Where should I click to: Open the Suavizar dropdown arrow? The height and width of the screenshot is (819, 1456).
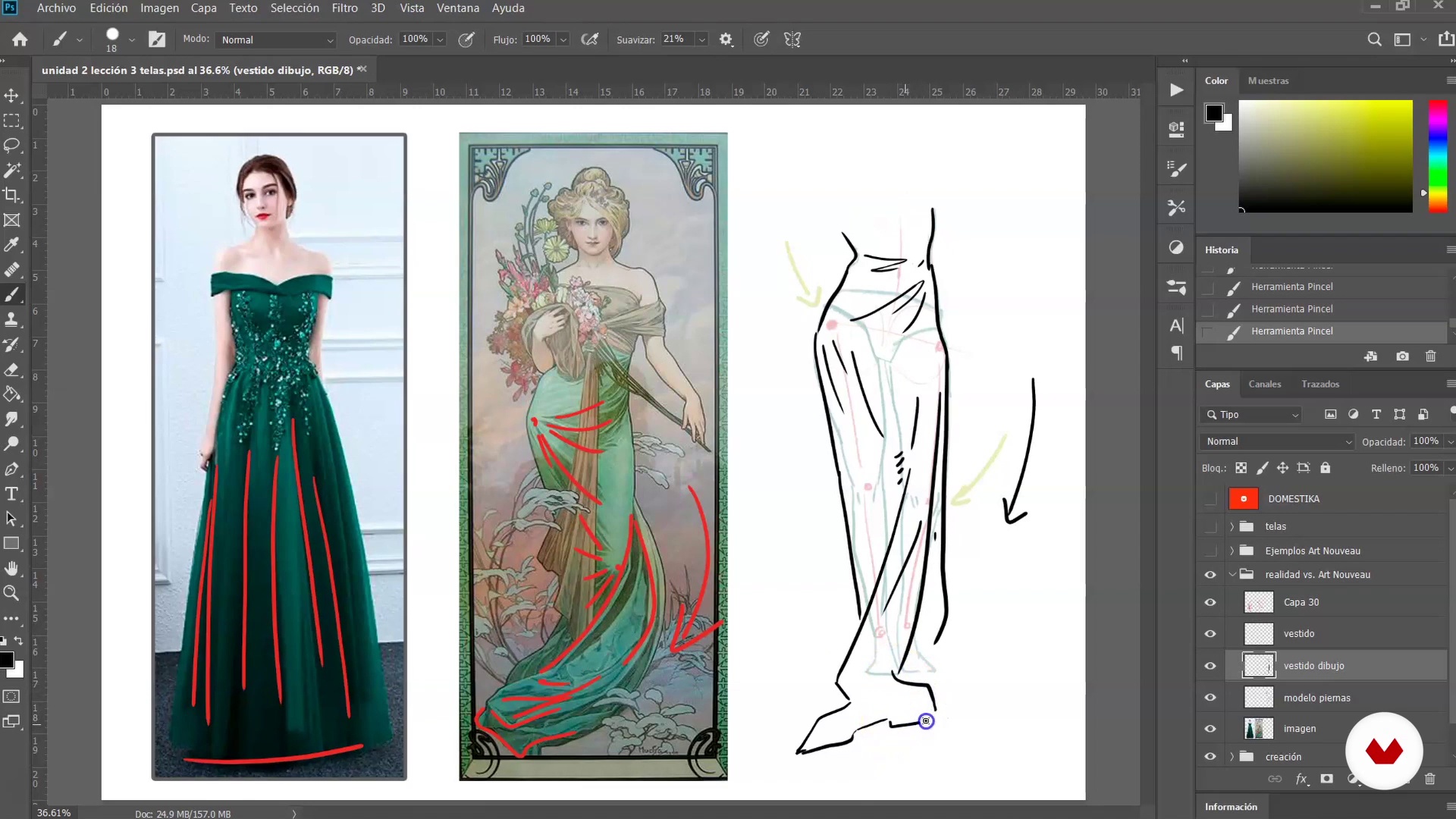[701, 39]
